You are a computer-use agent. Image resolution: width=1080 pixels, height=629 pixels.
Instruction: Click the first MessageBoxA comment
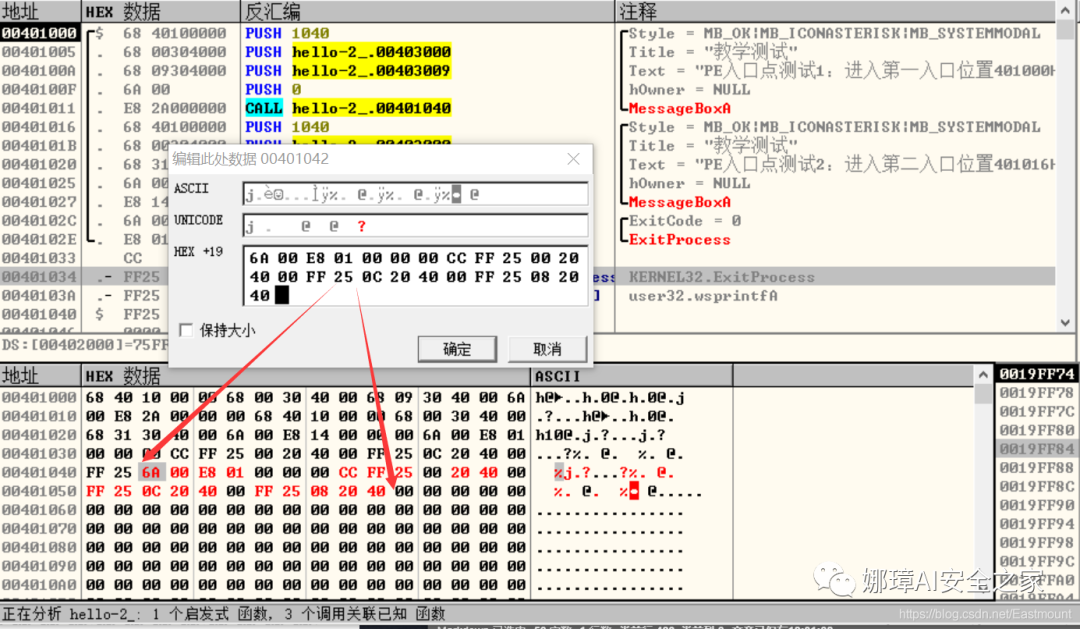(x=679, y=108)
